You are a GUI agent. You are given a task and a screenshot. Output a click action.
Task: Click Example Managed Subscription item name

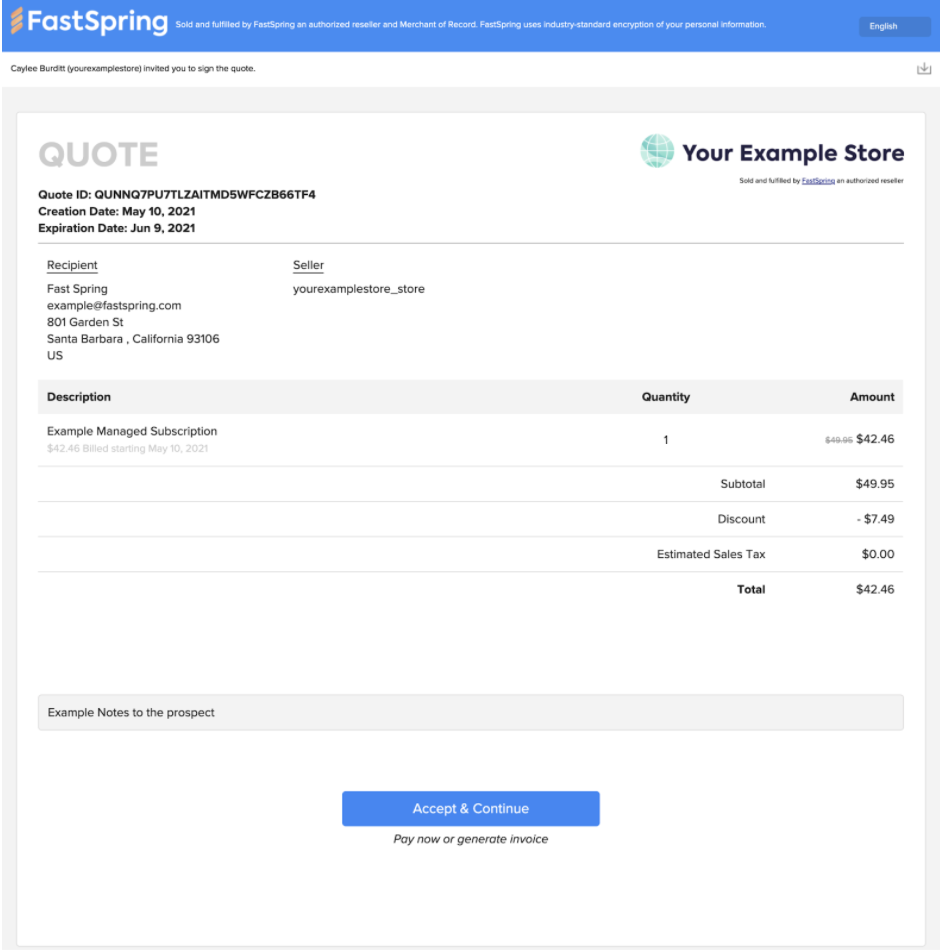point(132,431)
